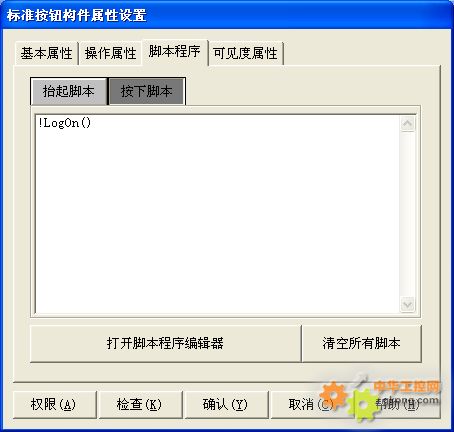Run the 检查(K) check button
Screen dimensions: 454x432
[140, 404]
